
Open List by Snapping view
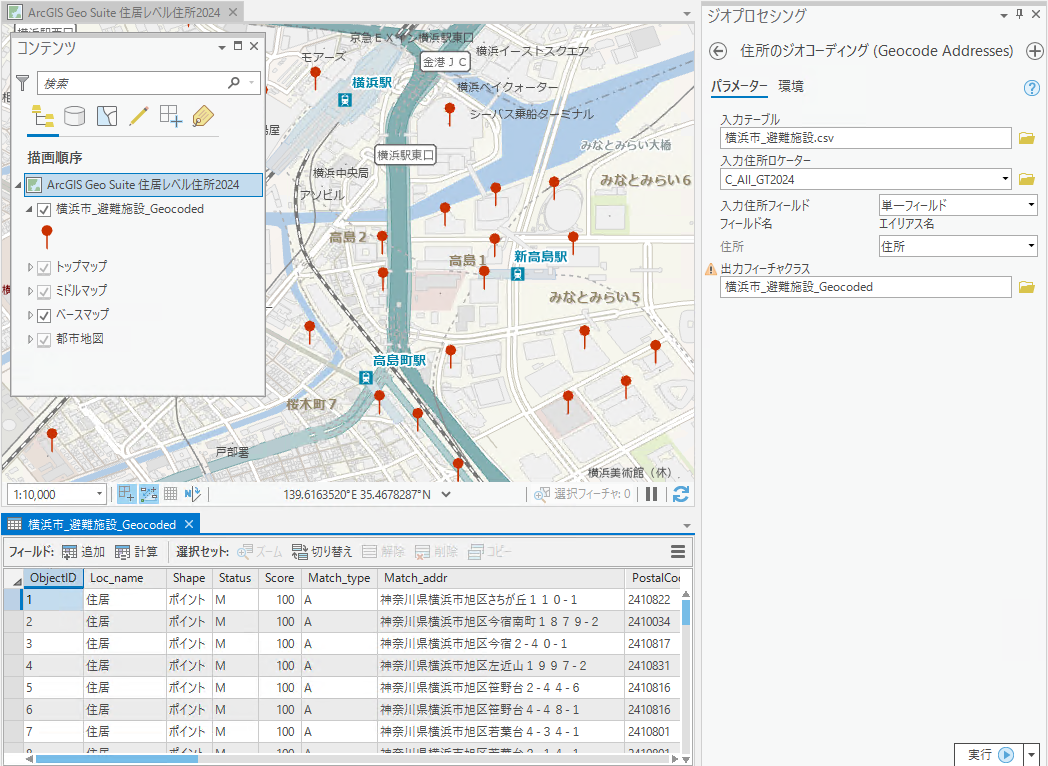tap(170, 116)
